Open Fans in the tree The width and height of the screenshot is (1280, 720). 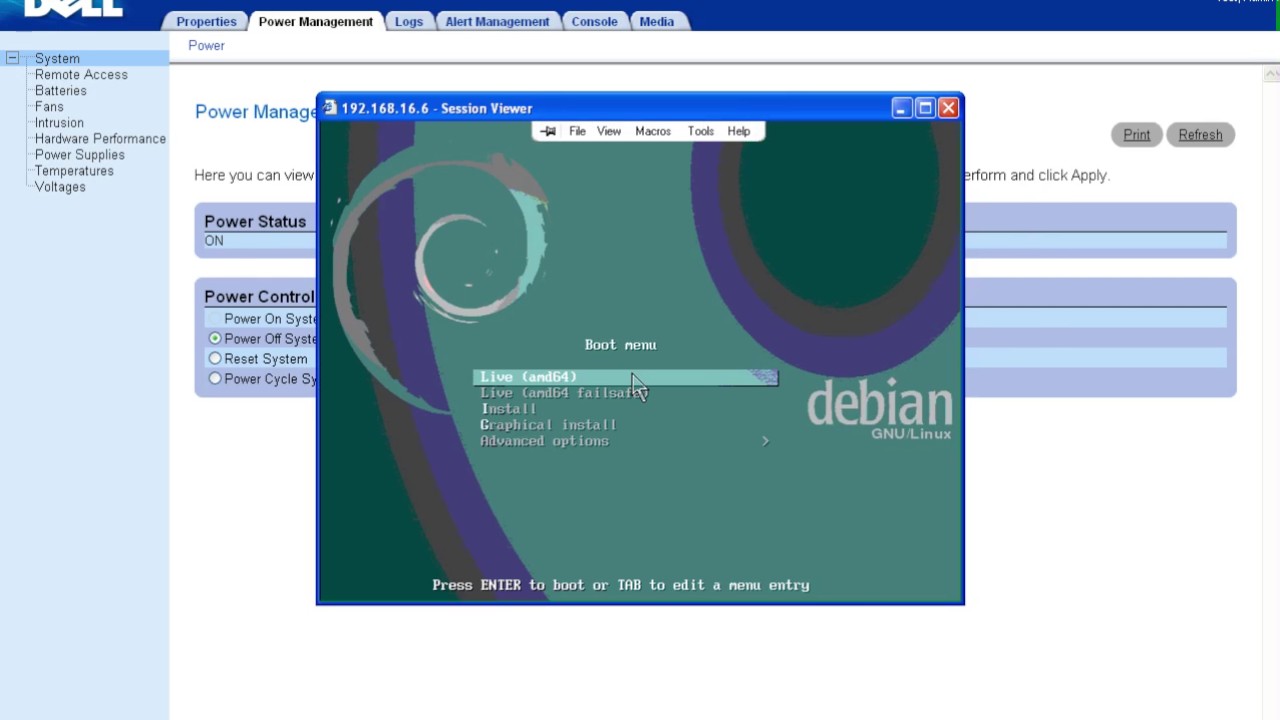click(x=49, y=107)
